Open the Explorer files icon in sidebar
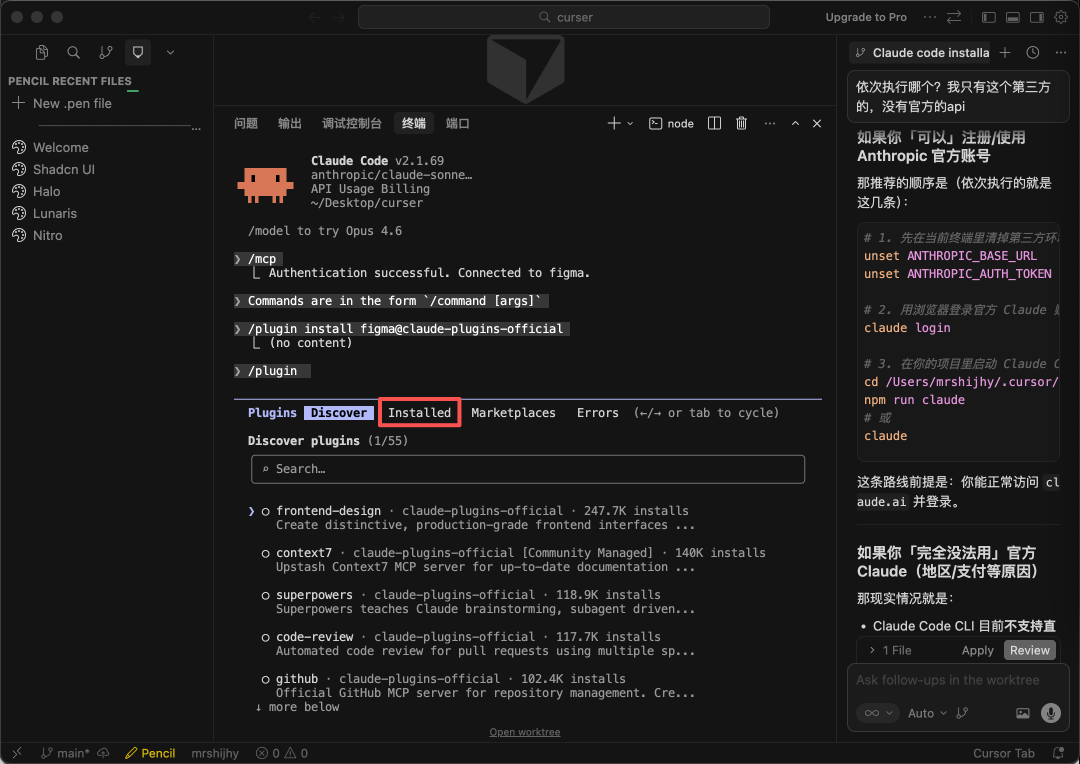 pyautogui.click(x=42, y=52)
